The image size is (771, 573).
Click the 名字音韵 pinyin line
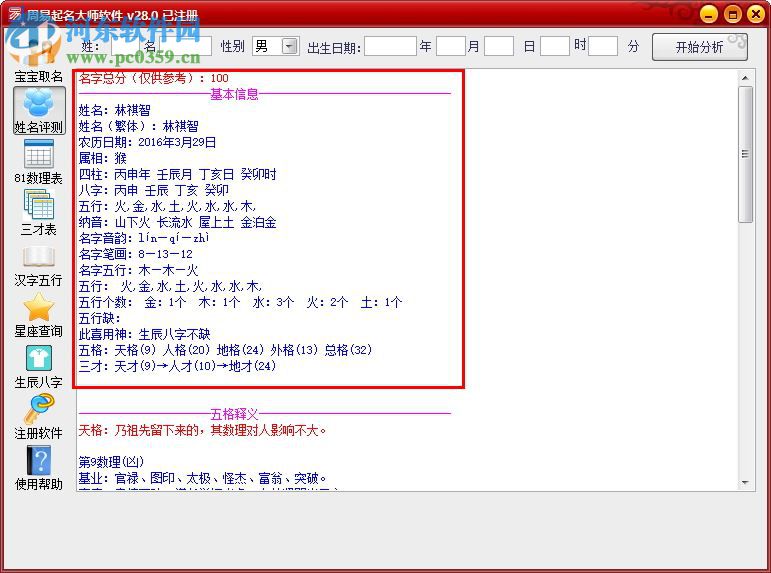pyautogui.click(x=144, y=238)
